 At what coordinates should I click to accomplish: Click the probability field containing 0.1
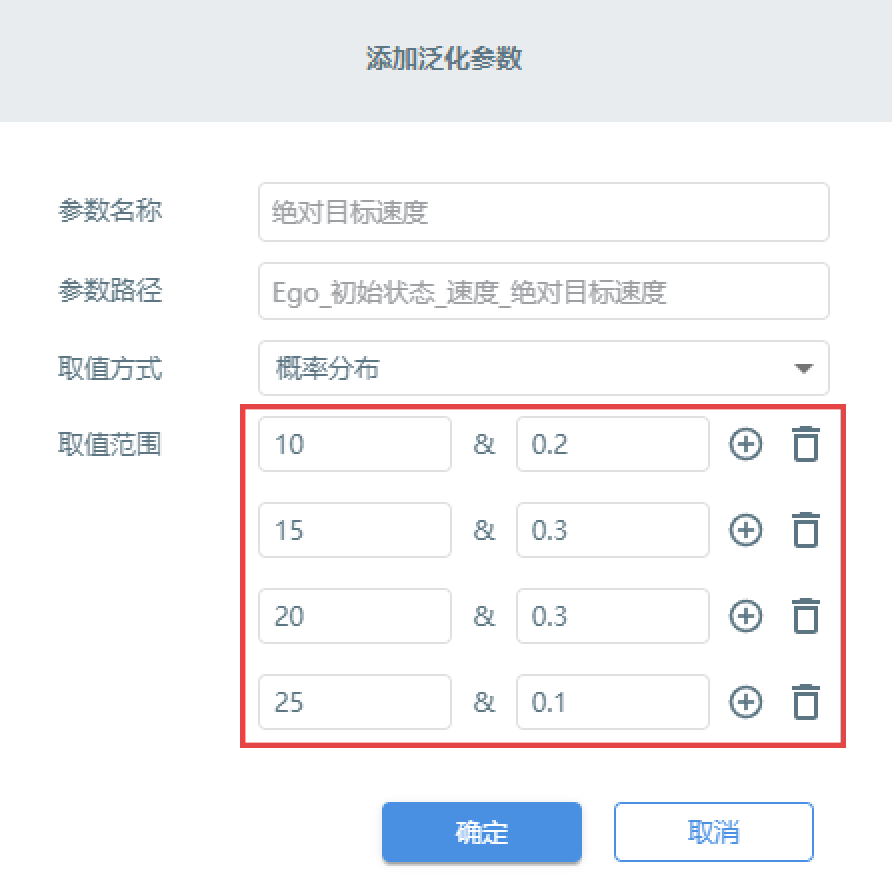(613, 702)
